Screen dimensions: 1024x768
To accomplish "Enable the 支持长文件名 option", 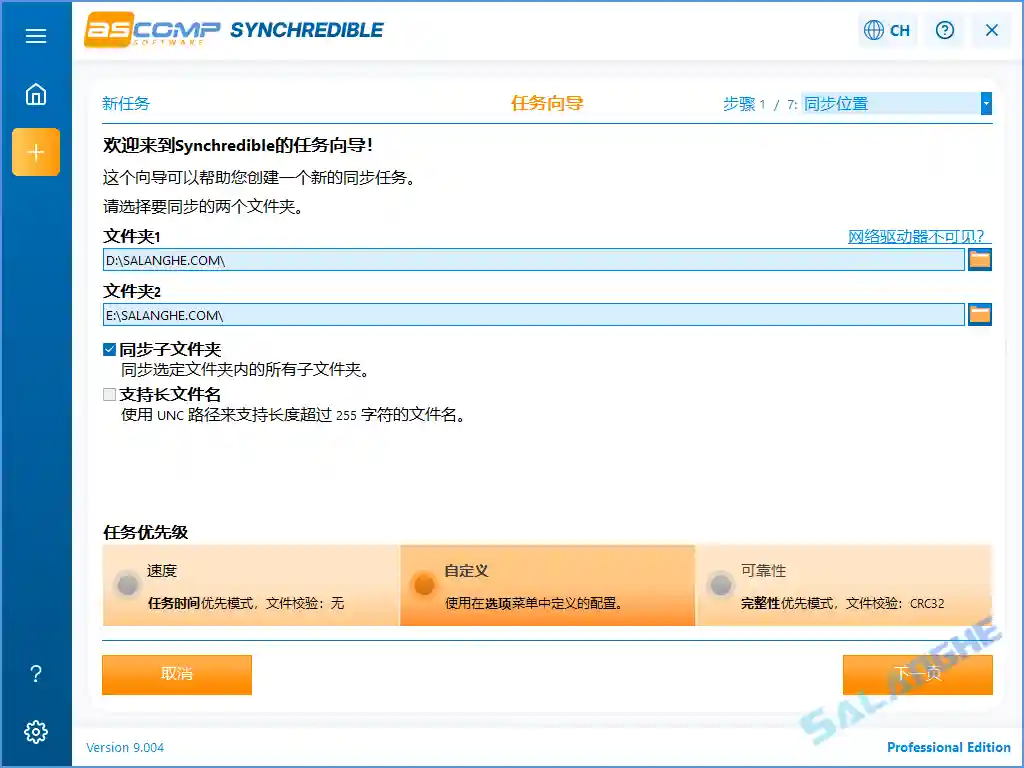I will click(x=109, y=394).
